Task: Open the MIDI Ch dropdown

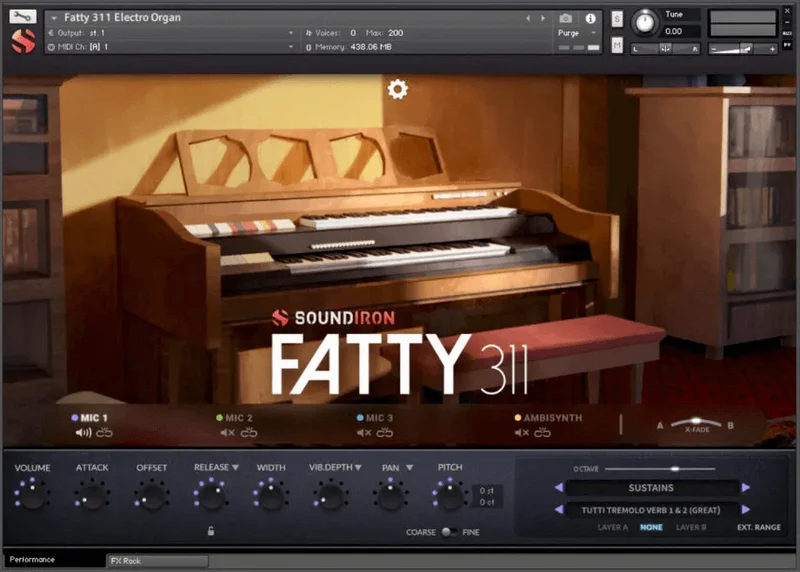Action: (x=291, y=46)
